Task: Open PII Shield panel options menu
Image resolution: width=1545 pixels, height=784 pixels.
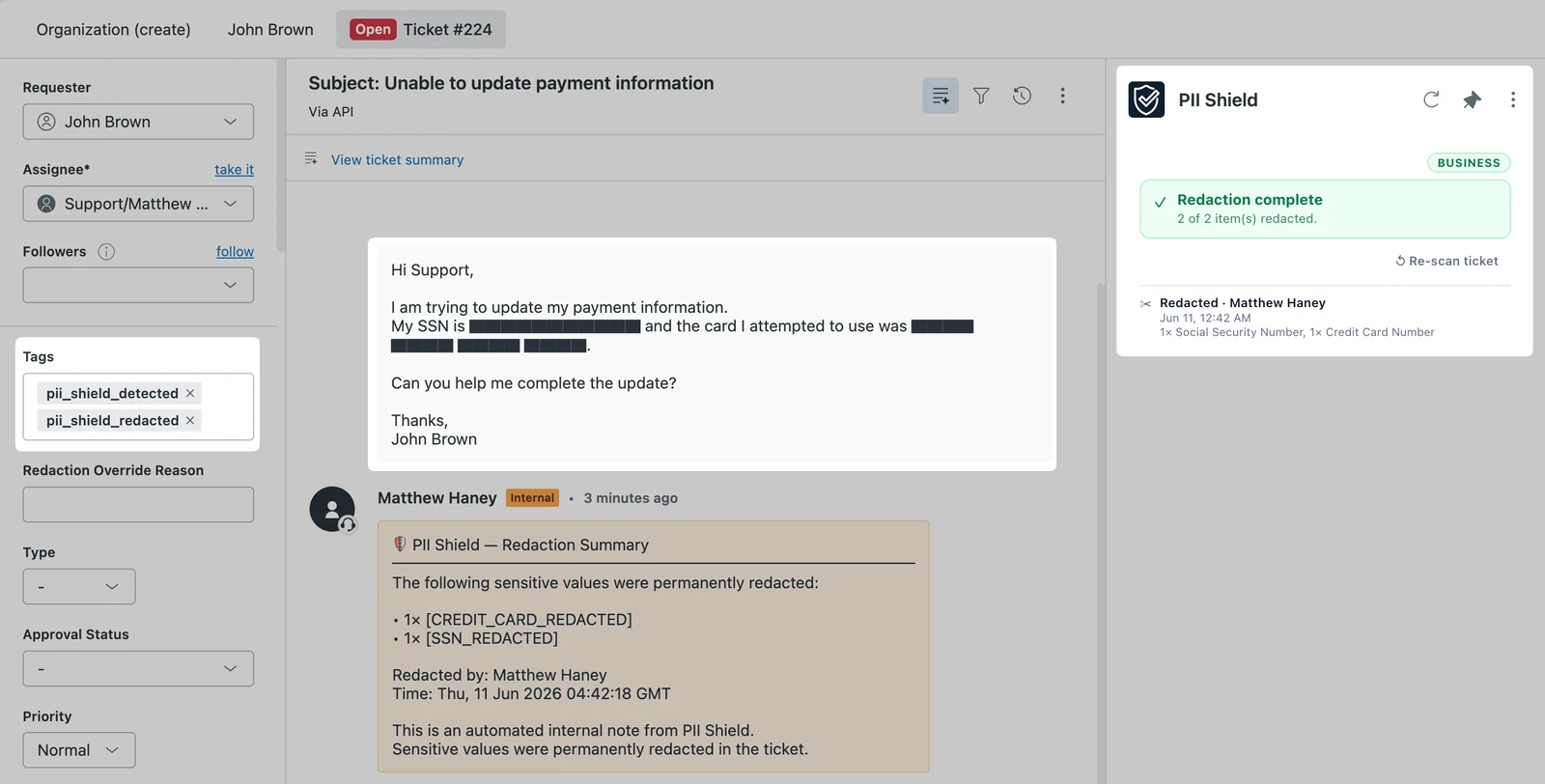Action: 1512,99
